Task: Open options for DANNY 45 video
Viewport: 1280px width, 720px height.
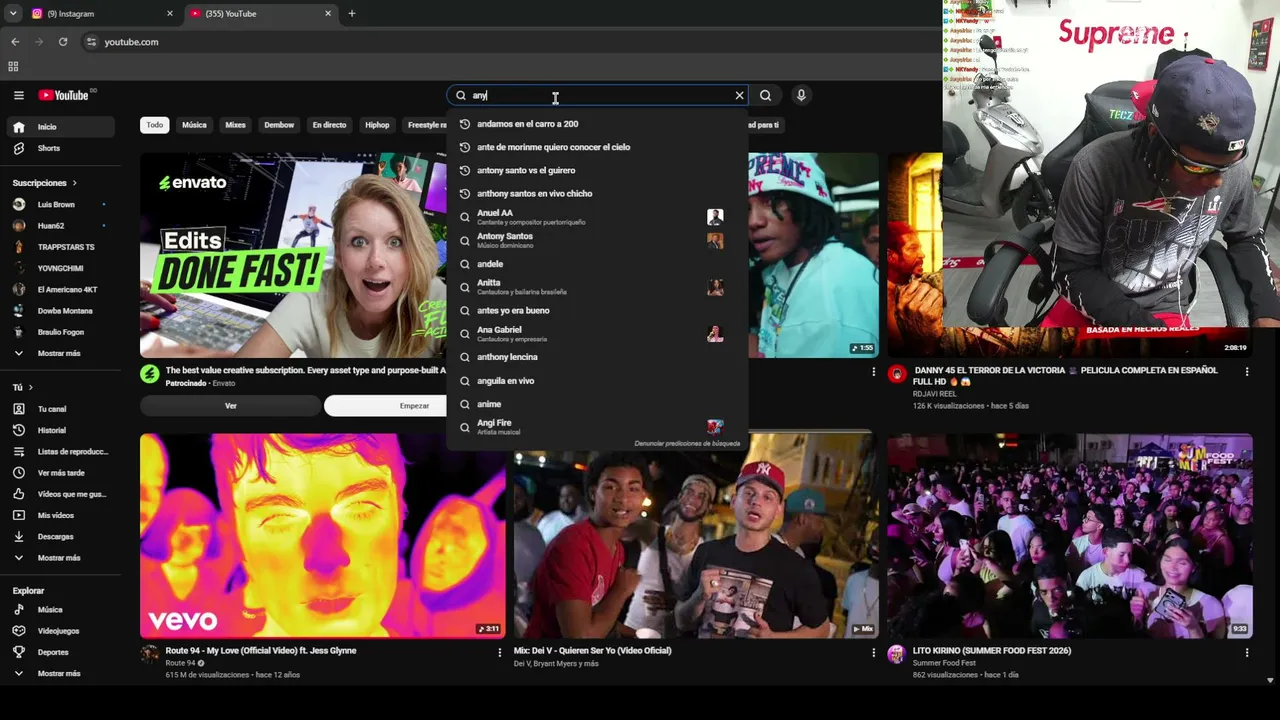Action: [1247, 372]
